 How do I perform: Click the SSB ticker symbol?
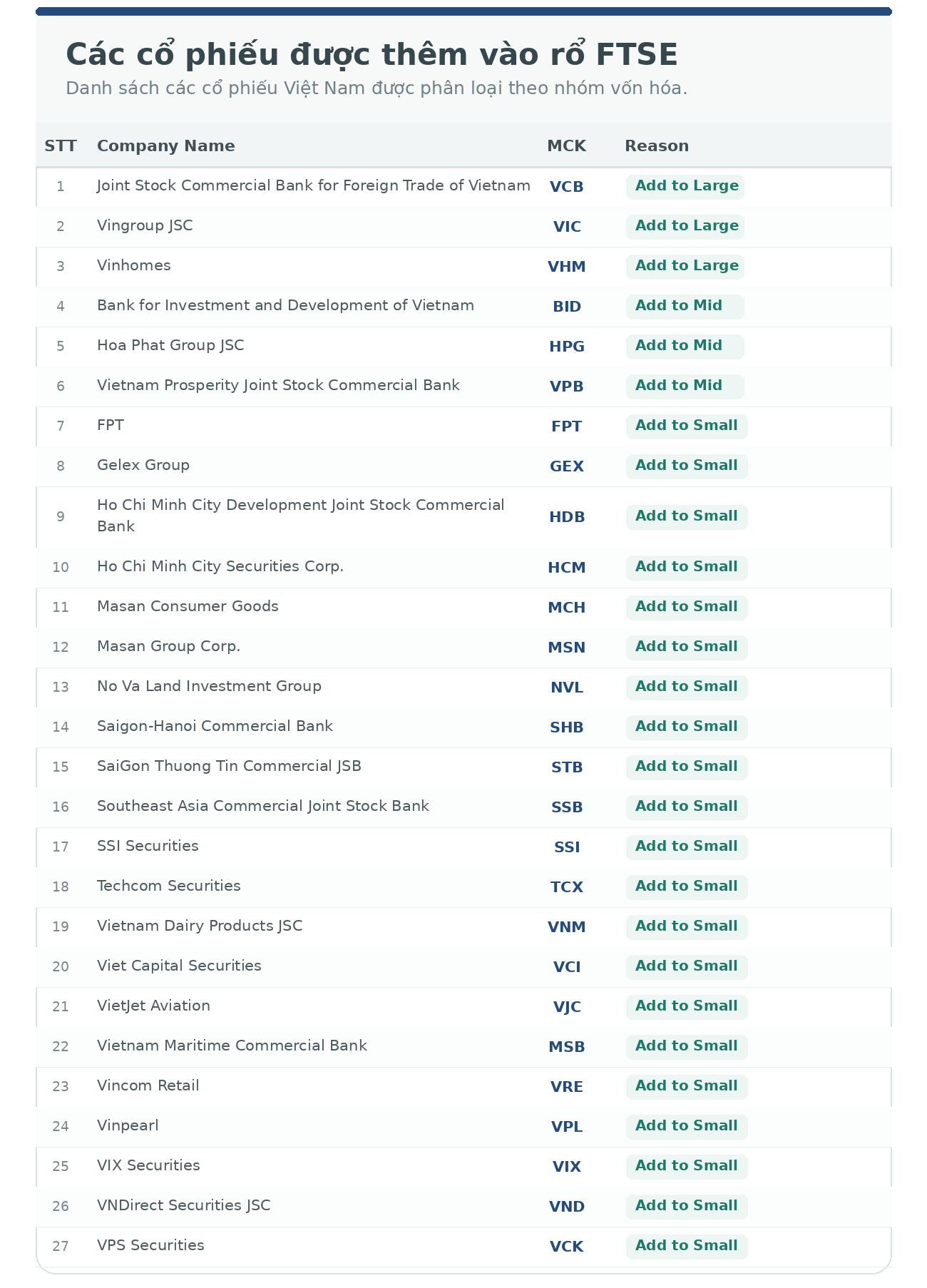pos(567,807)
